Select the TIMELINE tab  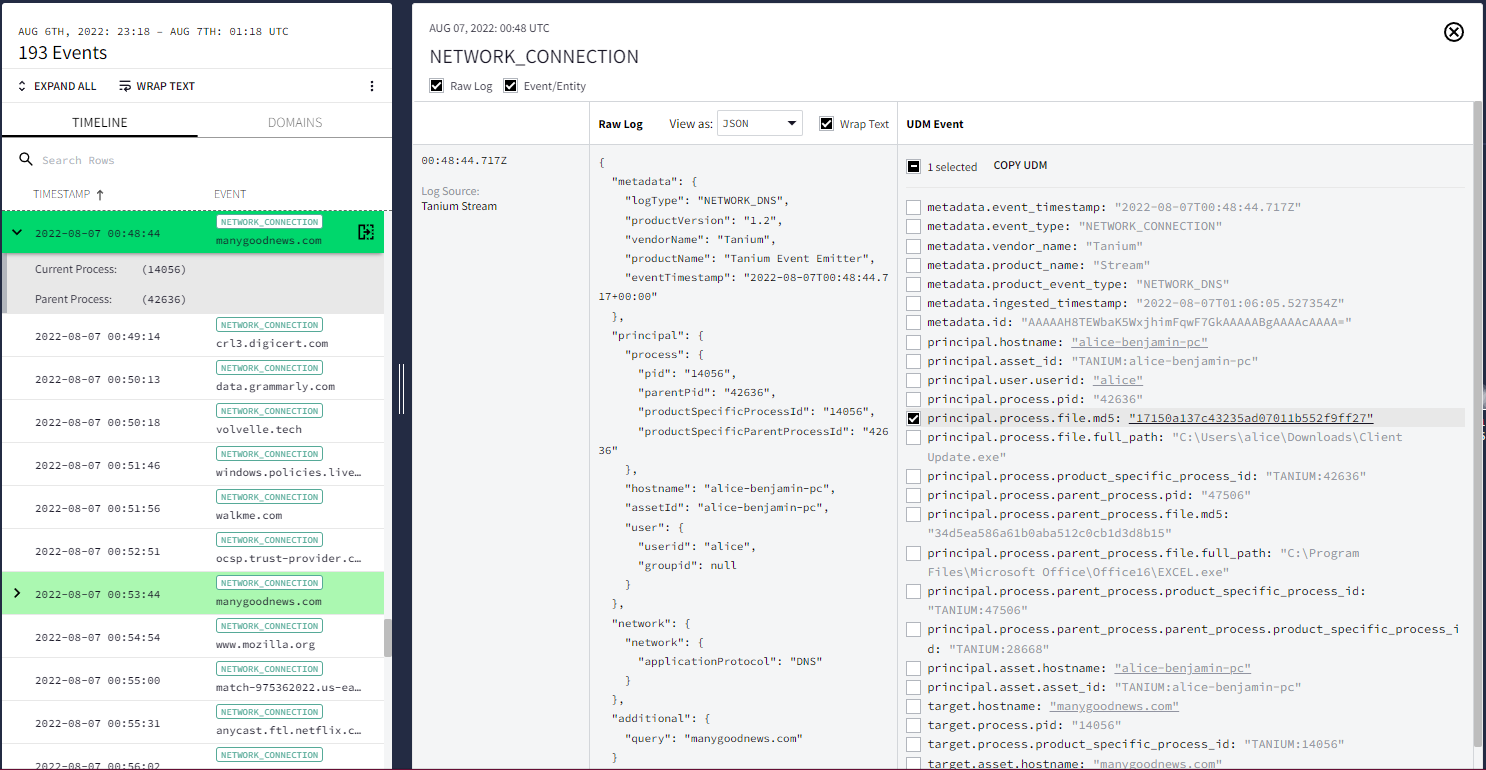tap(99, 121)
